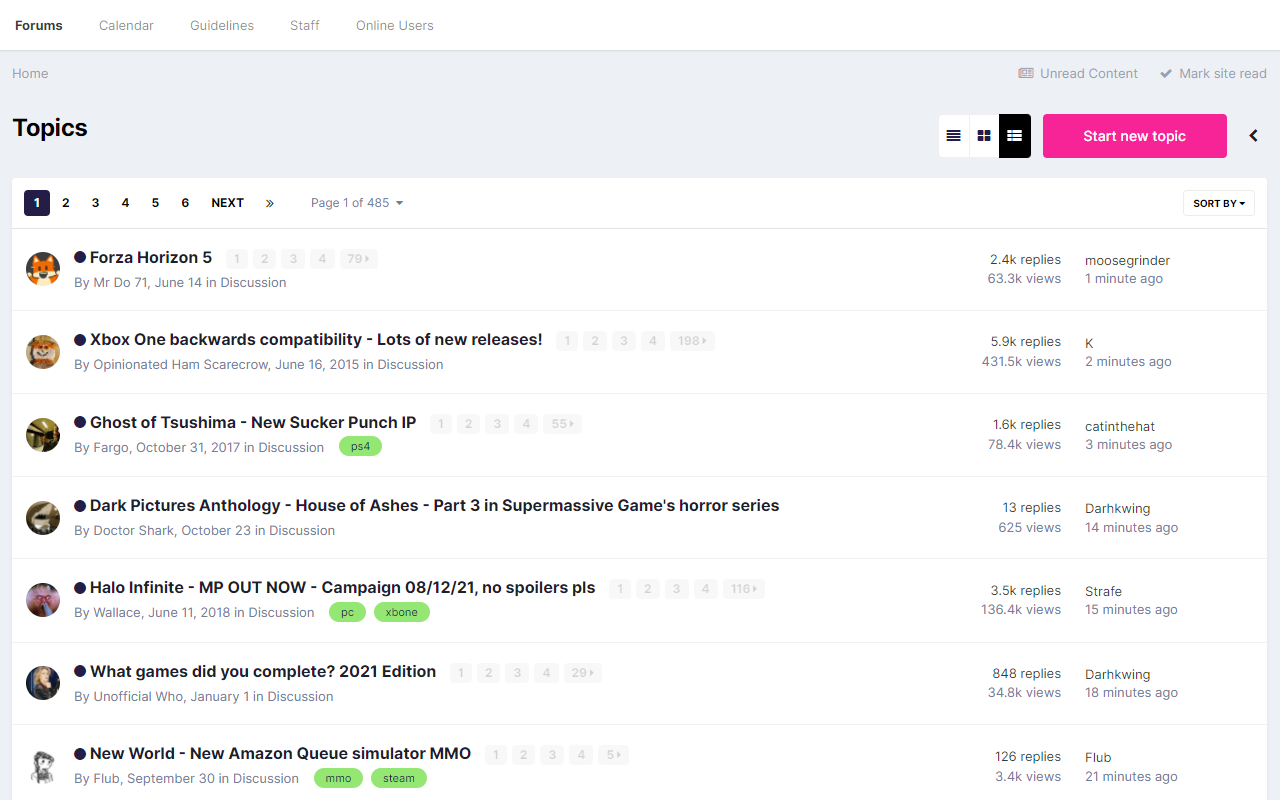Screen dimensions: 1280x800
Task: Open the Staff tab
Action: (305, 25)
